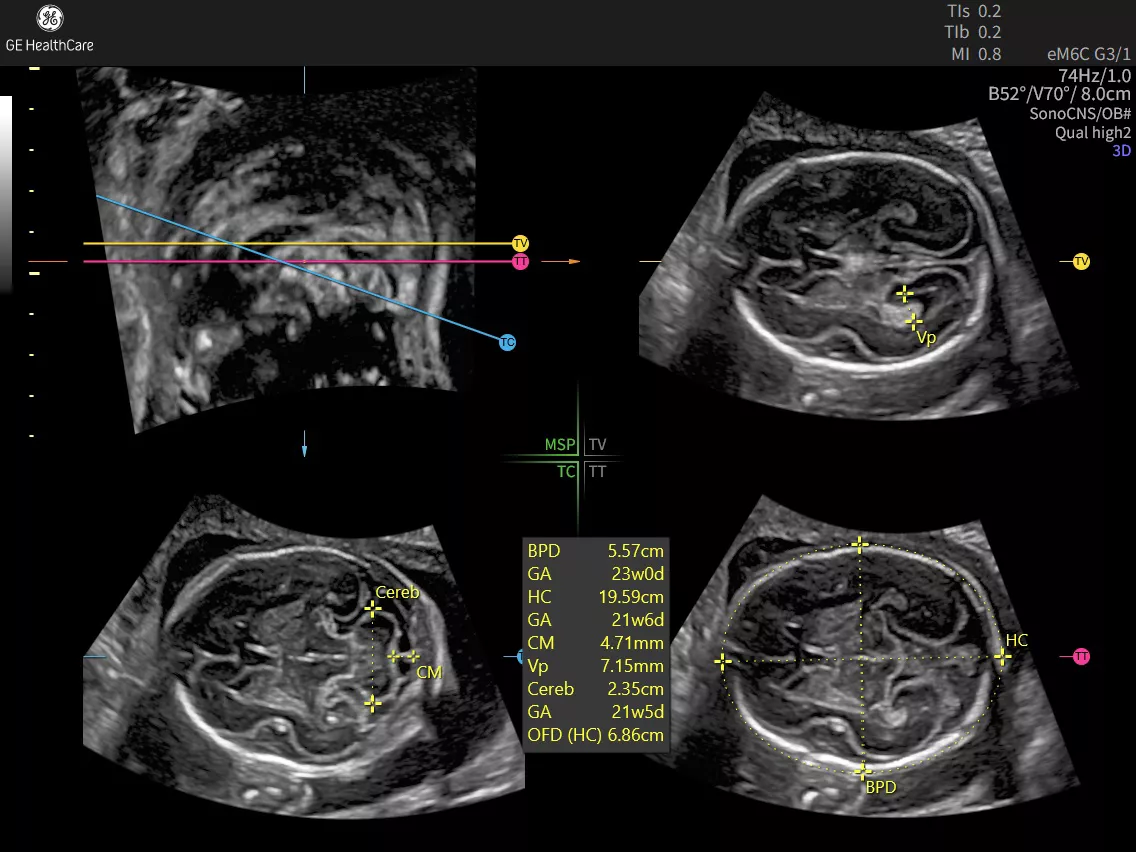Select the right CM caliper cross
This screenshot has width=1136, height=852.
coord(413,656)
